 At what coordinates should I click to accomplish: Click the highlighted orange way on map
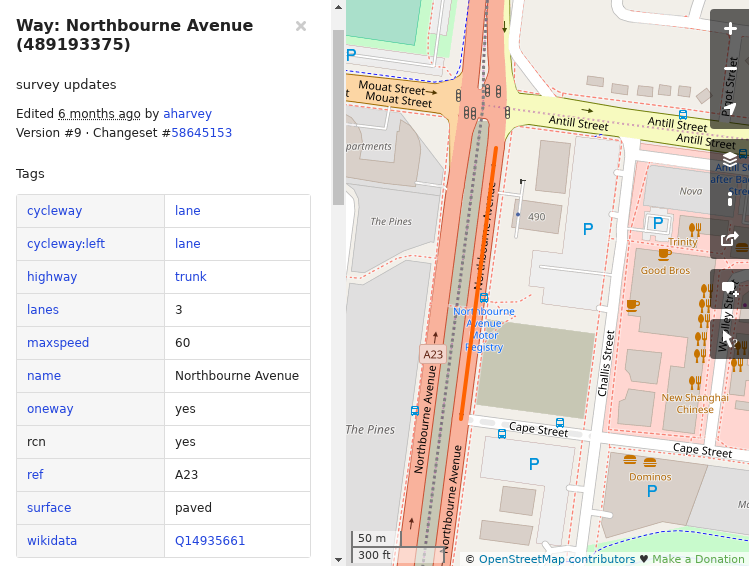point(478,284)
